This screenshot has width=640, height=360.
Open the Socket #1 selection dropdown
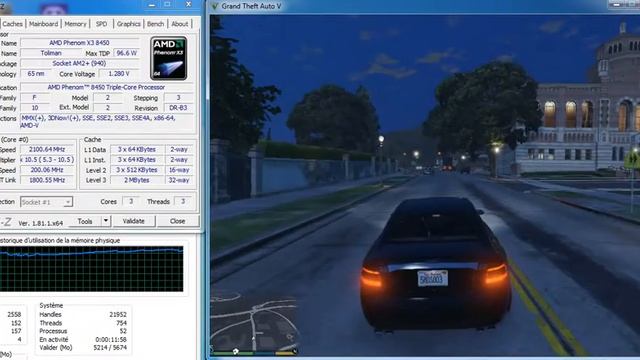[x=46, y=202]
